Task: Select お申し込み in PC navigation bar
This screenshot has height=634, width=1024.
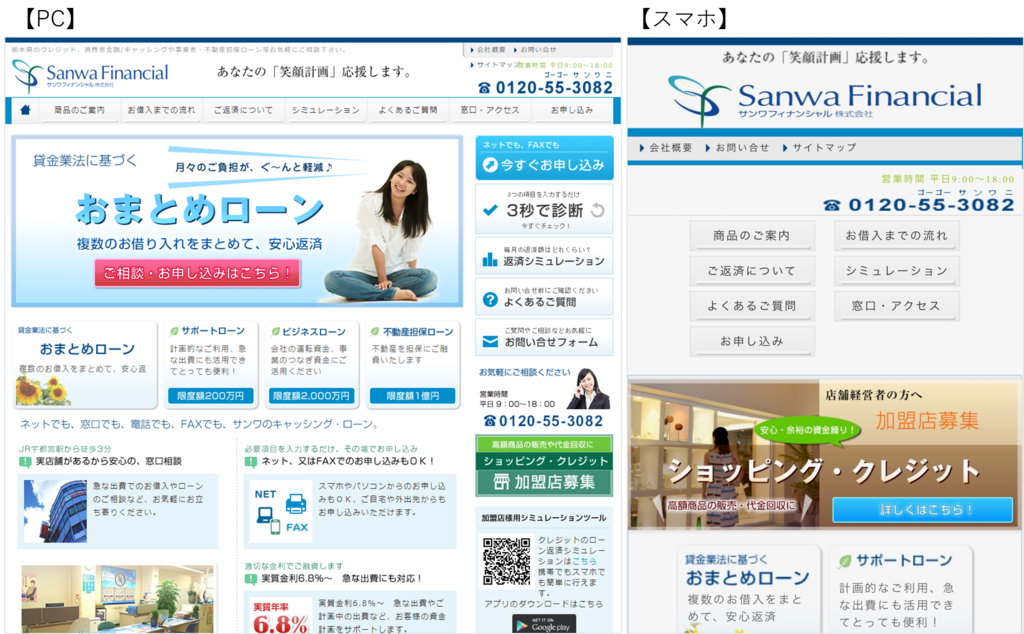Action: pyautogui.click(x=572, y=110)
